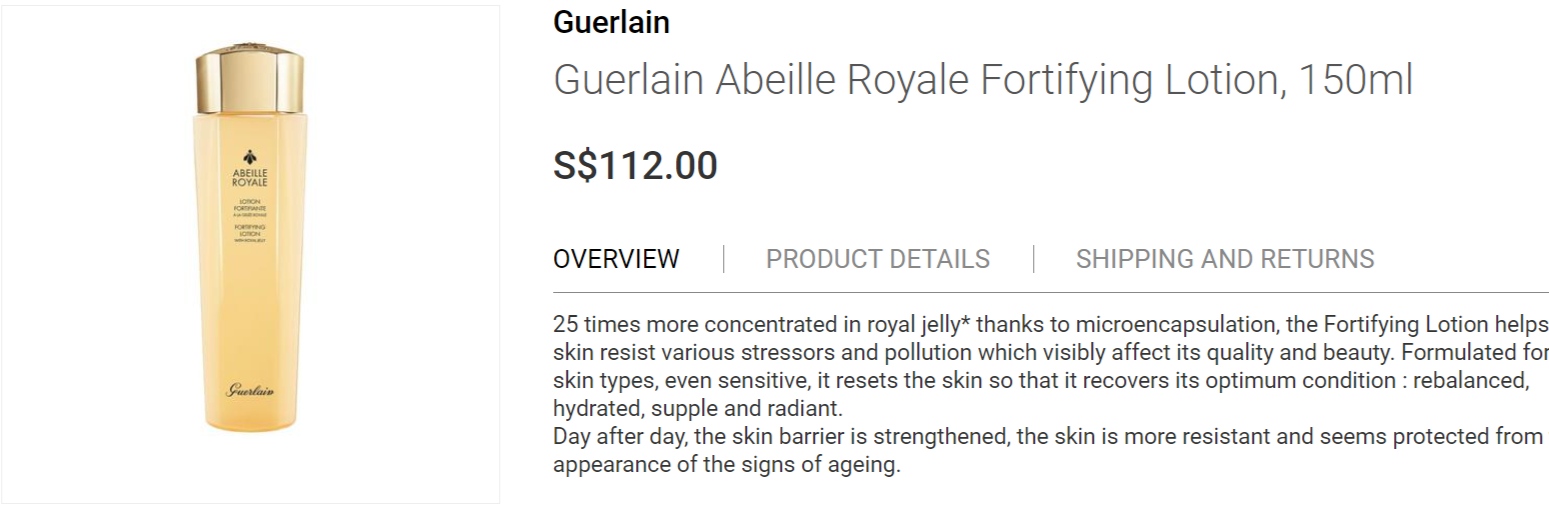The height and width of the screenshot is (507, 1549).
Task: Click the Abeille Royale label on the bottle
Action: [250, 176]
